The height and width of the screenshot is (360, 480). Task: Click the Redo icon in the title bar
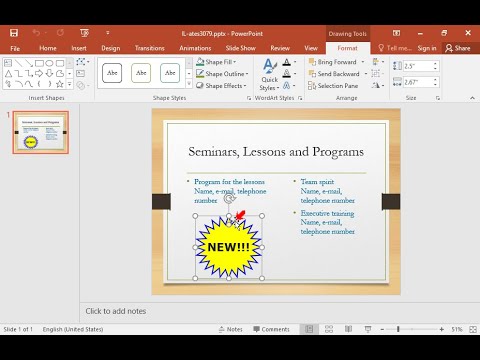click(x=60, y=33)
